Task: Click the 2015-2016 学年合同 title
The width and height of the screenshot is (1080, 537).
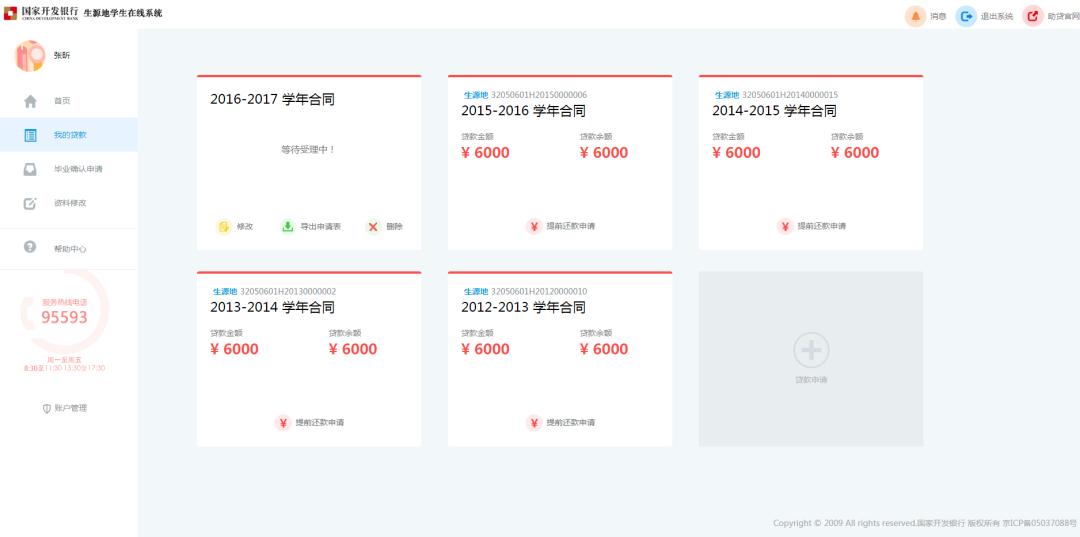Action: coord(523,111)
